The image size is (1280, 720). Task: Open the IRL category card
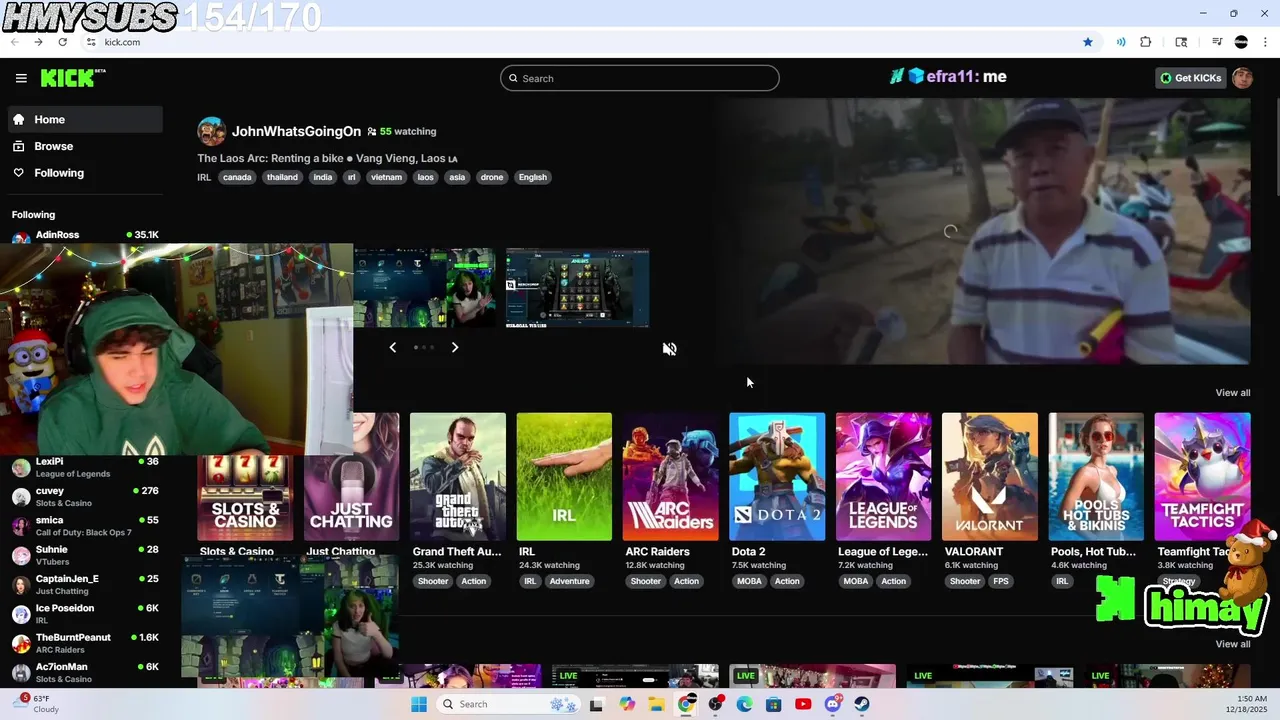click(564, 477)
